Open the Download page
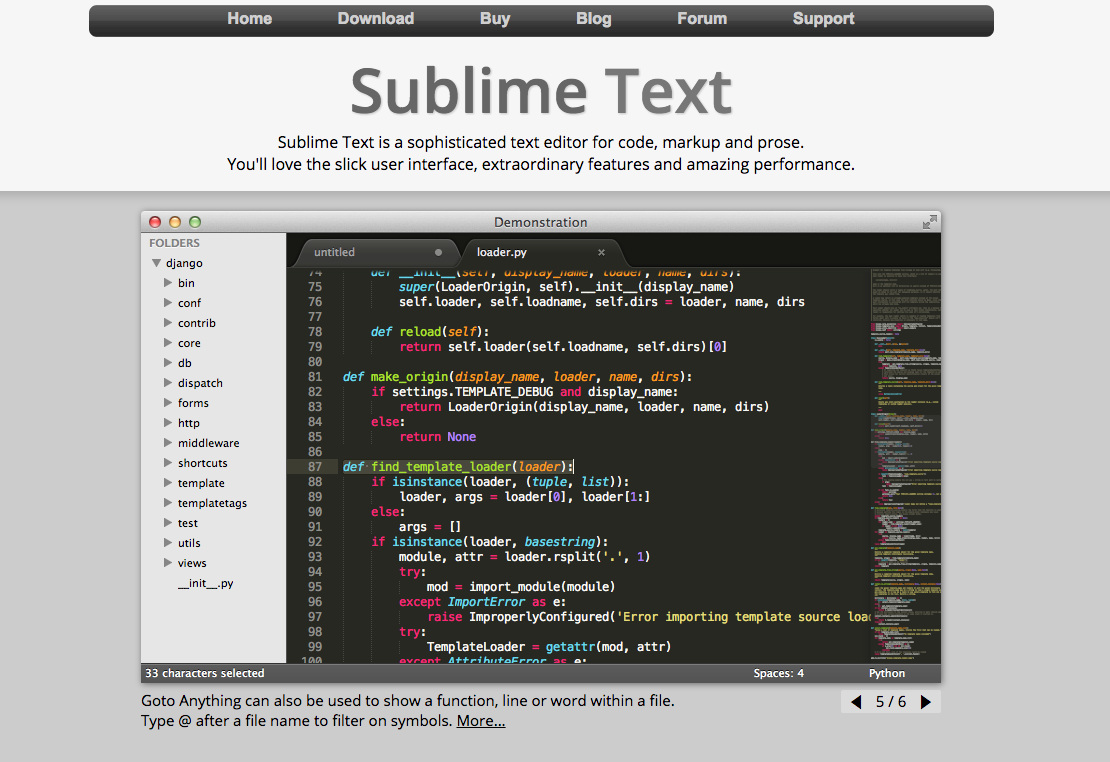 tap(375, 19)
